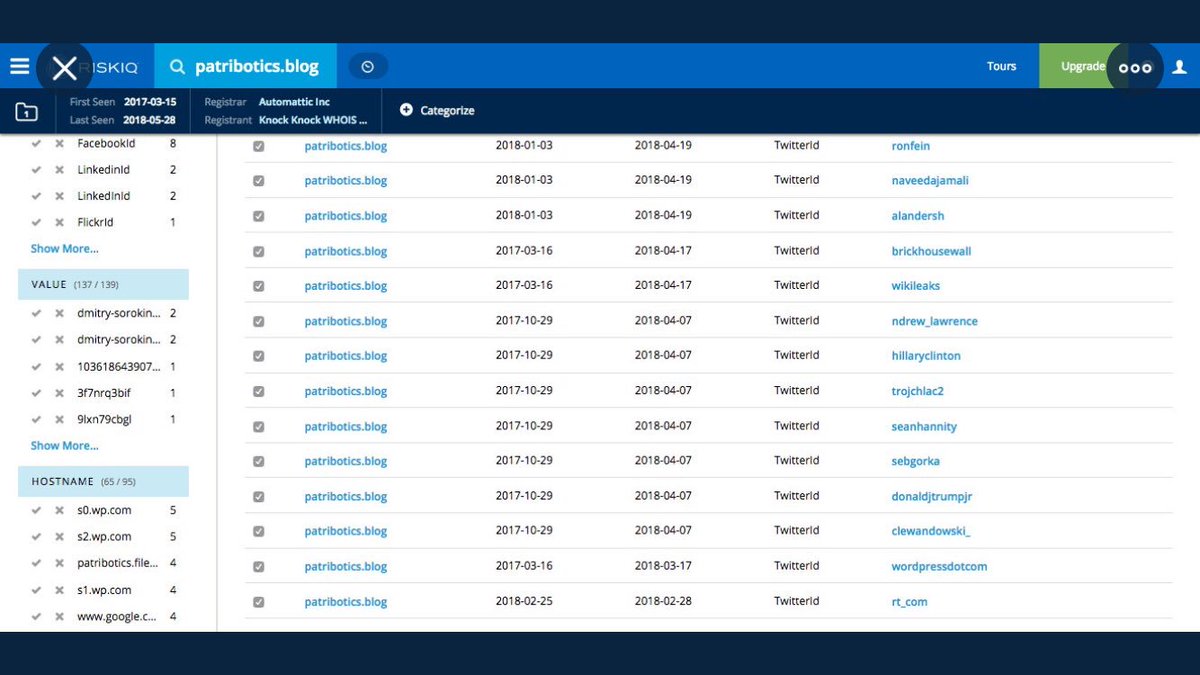Click registrar Automattic Inc text
The height and width of the screenshot is (675, 1200).
point(294,102)
